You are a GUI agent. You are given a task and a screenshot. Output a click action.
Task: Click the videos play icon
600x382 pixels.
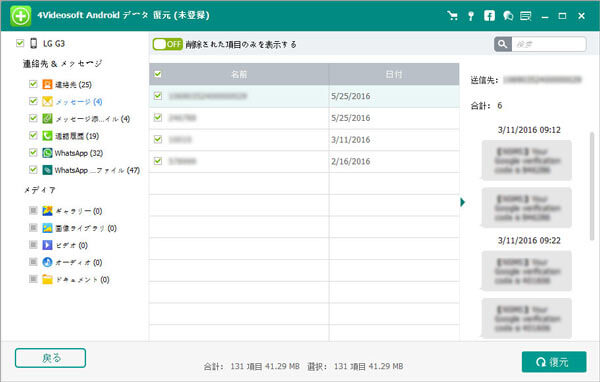(x=47, y=245)
